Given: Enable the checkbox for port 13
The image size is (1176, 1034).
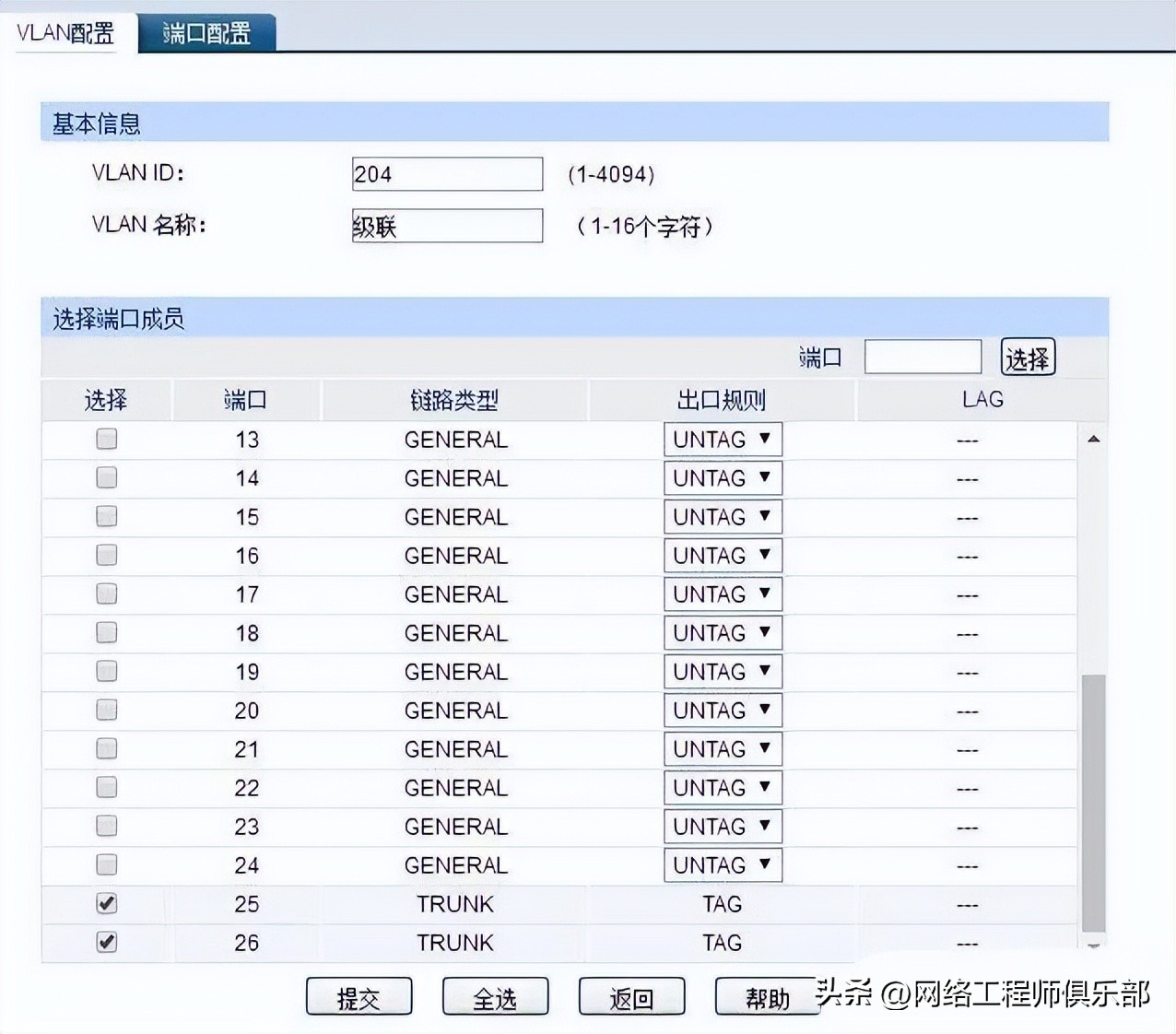Looking at the screenshot, I should 106,439.
